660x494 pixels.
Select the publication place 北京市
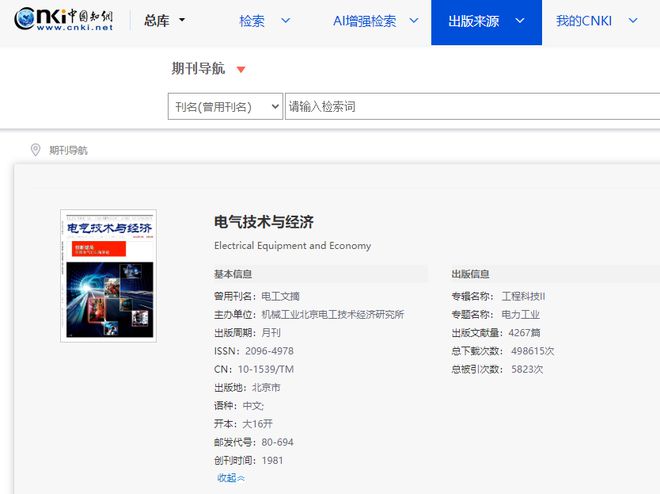pyautogui.click(x=266, y=388)
